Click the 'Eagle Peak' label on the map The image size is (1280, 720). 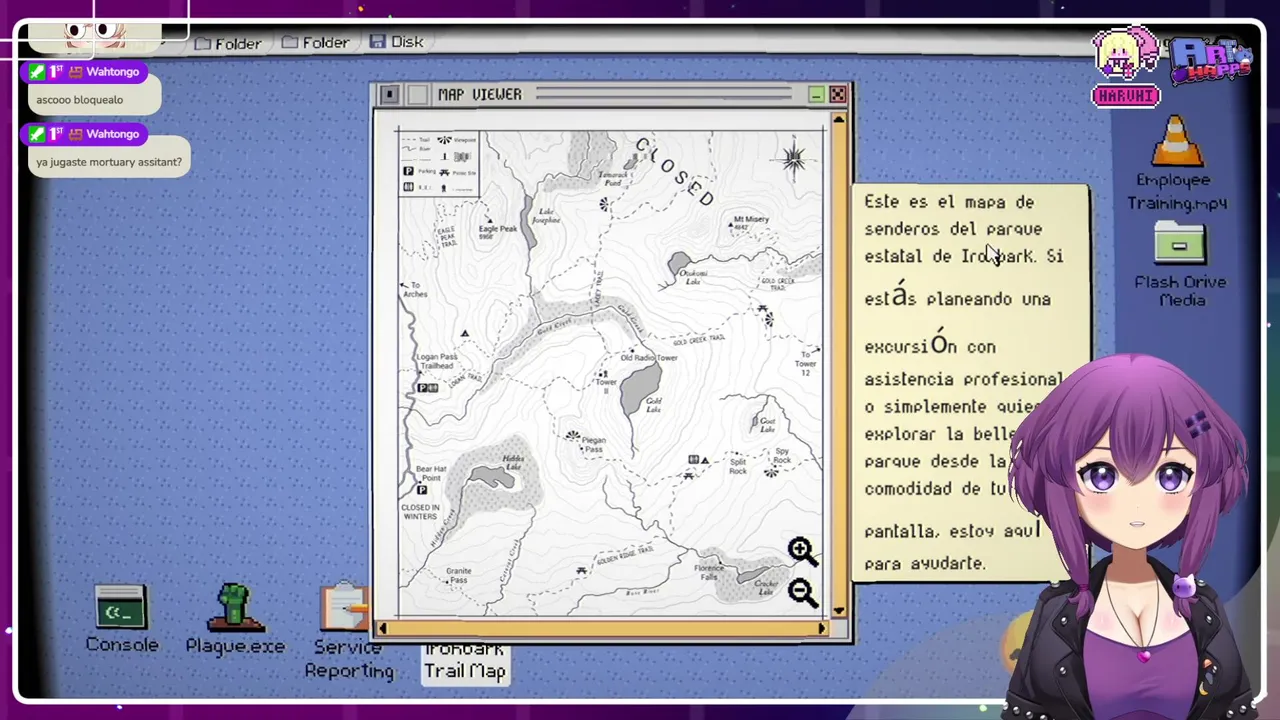click(498, 231)
